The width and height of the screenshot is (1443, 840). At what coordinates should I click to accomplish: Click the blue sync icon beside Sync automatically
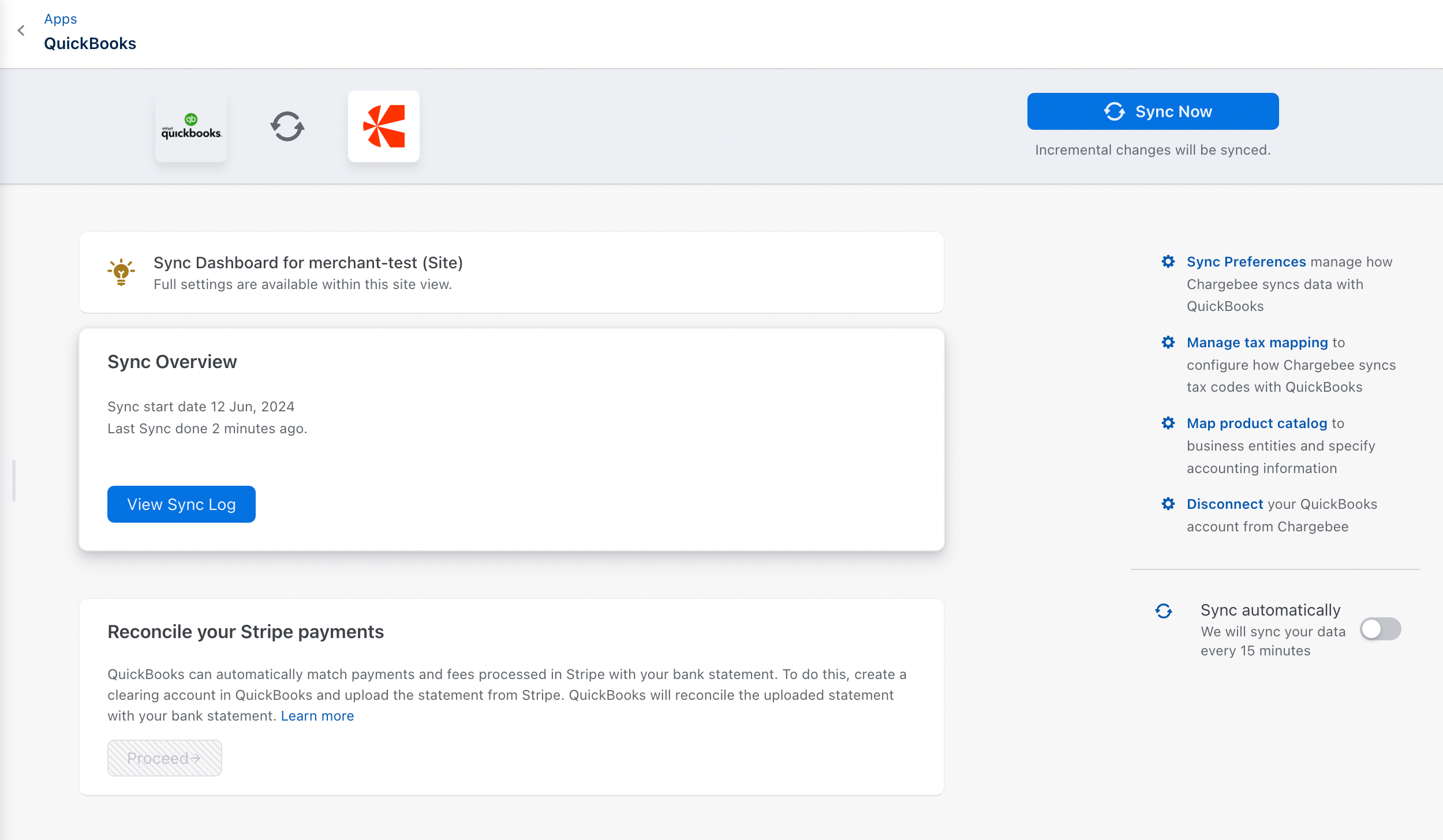pyautogui.click(x=1164, y=611)
